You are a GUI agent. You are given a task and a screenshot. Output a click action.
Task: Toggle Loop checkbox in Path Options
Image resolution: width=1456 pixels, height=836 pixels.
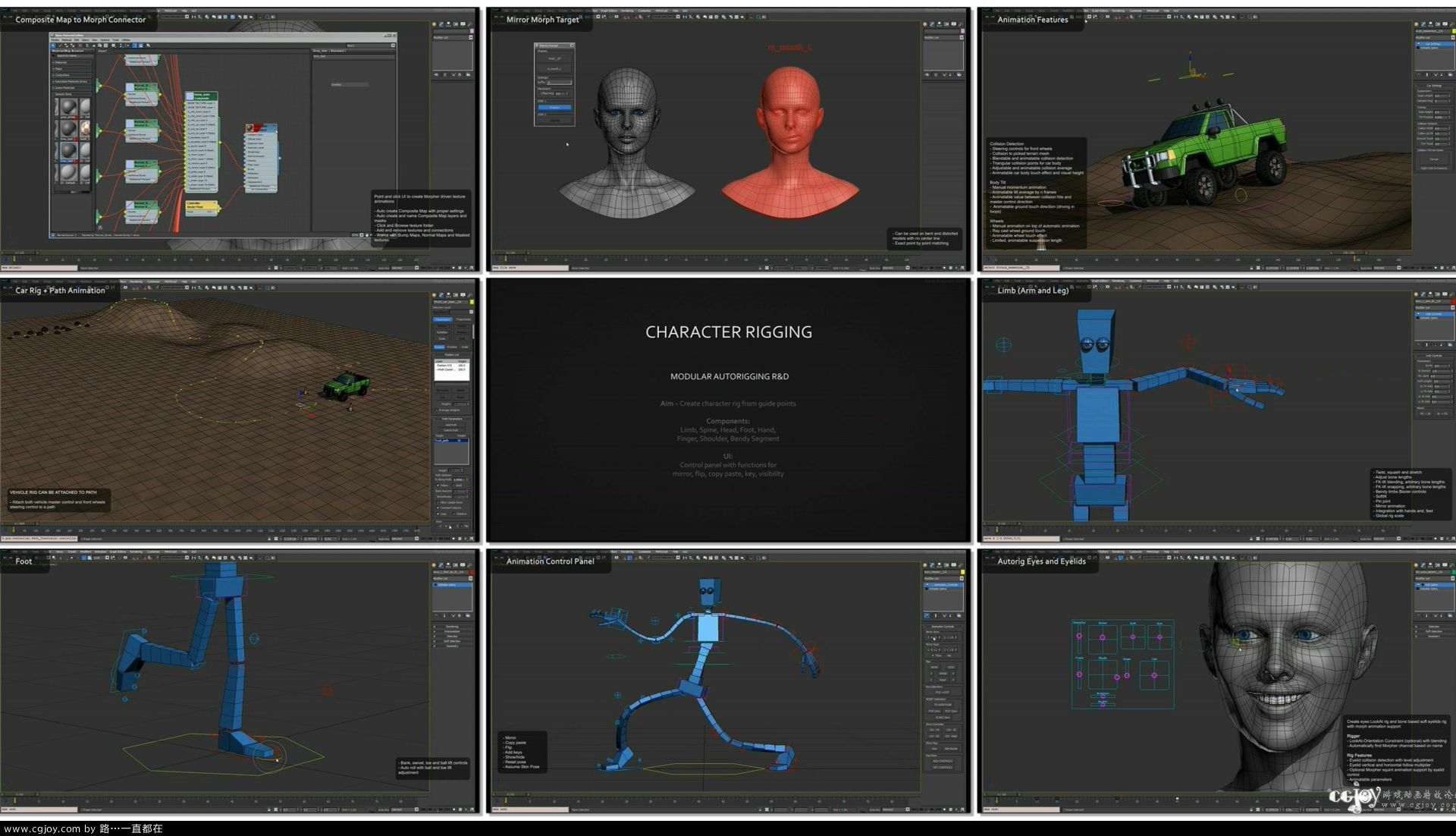pyautogui.click(x=438, y=514)
